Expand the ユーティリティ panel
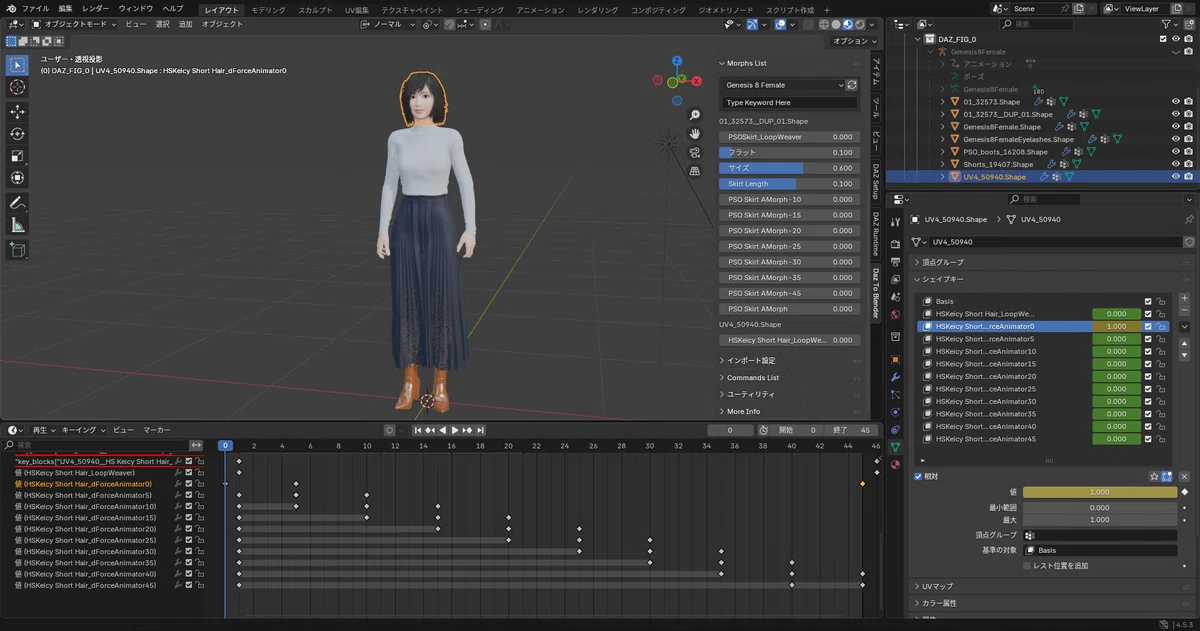 tap(750, 394)
